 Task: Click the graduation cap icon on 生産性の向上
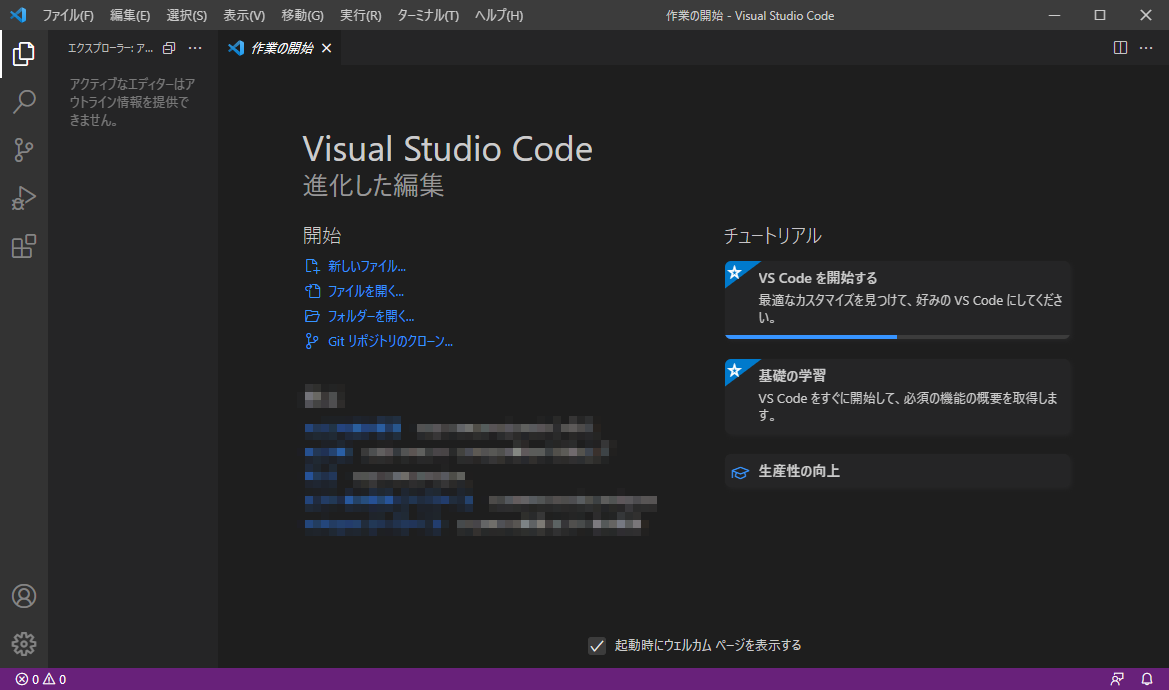pos(740,472)
